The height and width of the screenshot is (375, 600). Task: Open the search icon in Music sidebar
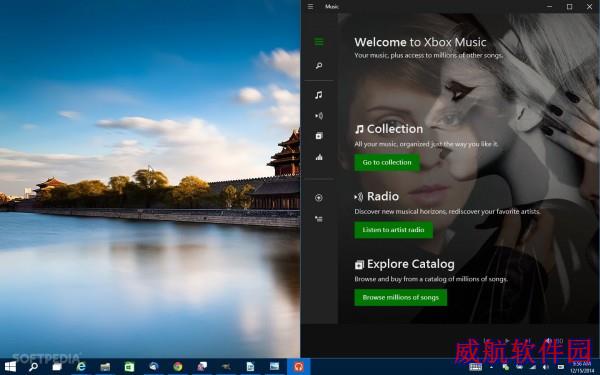point(319,66)
